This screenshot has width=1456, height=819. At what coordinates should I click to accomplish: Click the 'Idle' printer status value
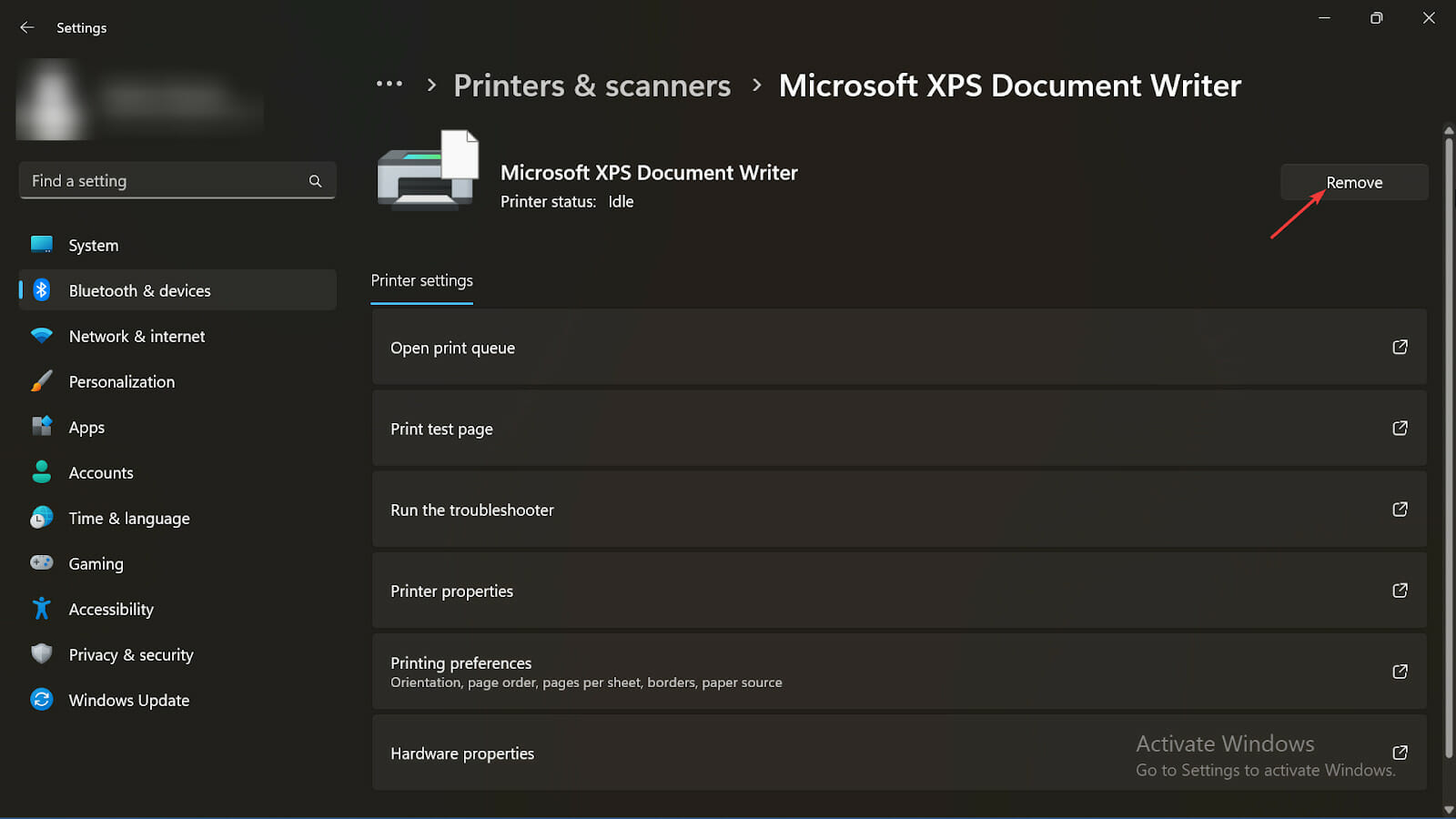(x=621, y=201)
